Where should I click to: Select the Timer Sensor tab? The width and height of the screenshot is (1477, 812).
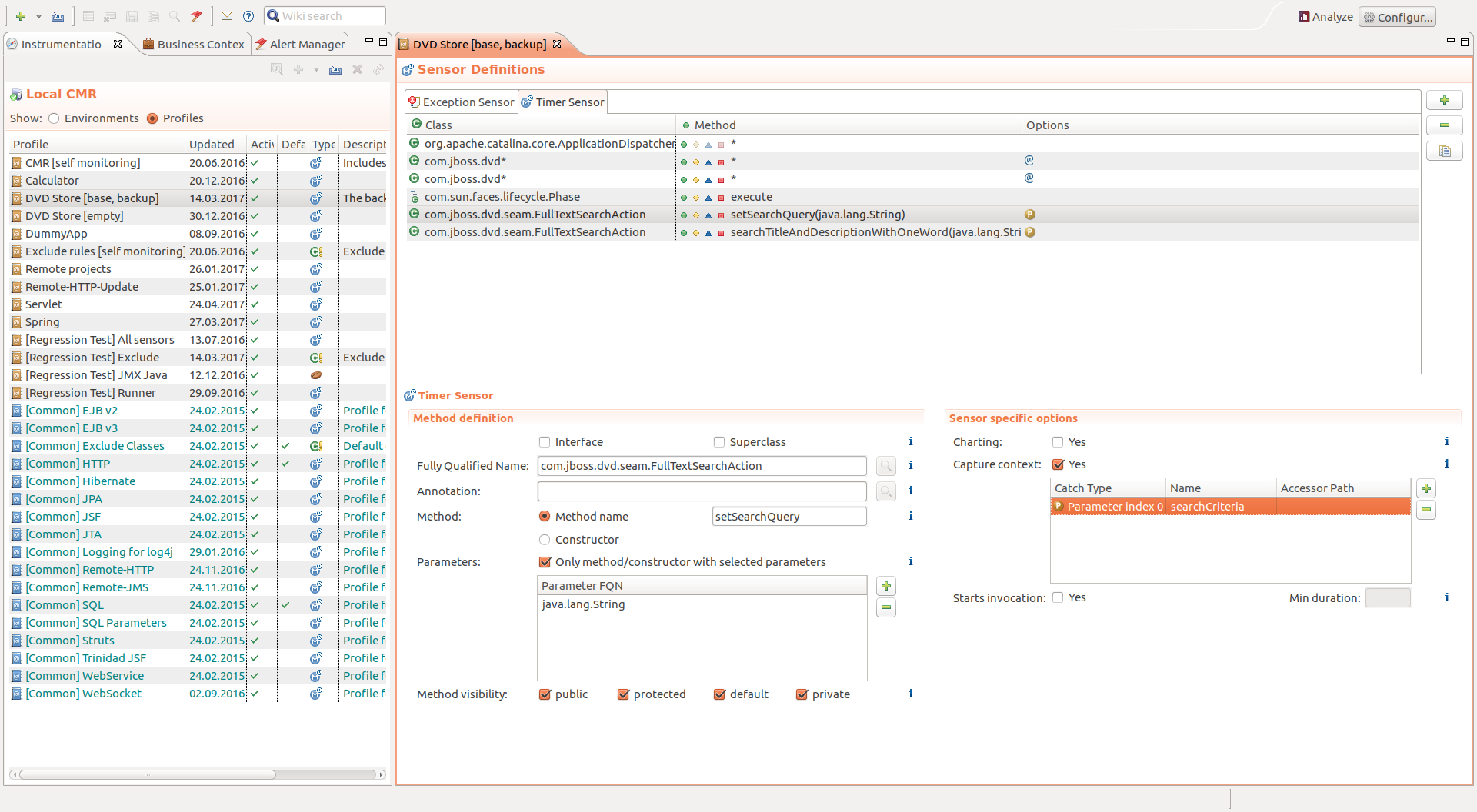pyautogui.click(x=563, y=102)
